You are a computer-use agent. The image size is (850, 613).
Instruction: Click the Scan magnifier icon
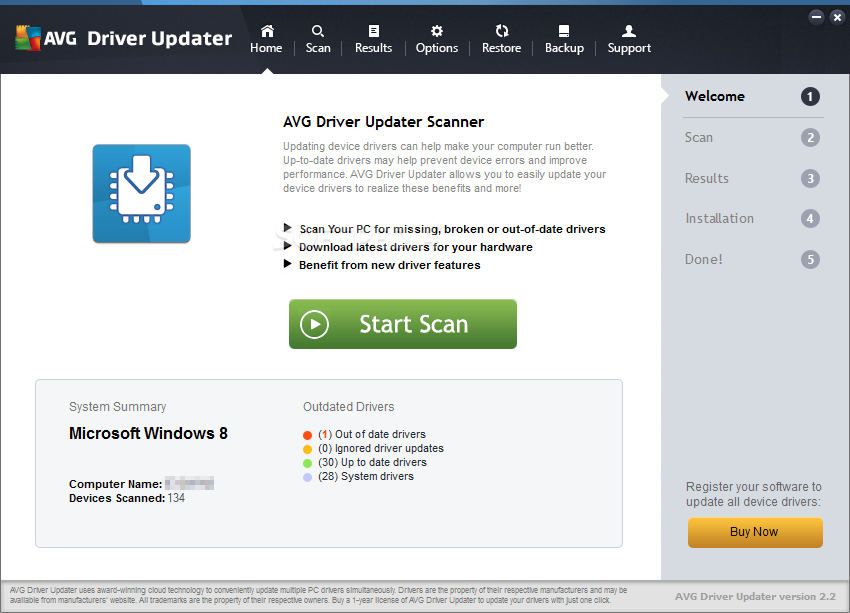point(318,31)
